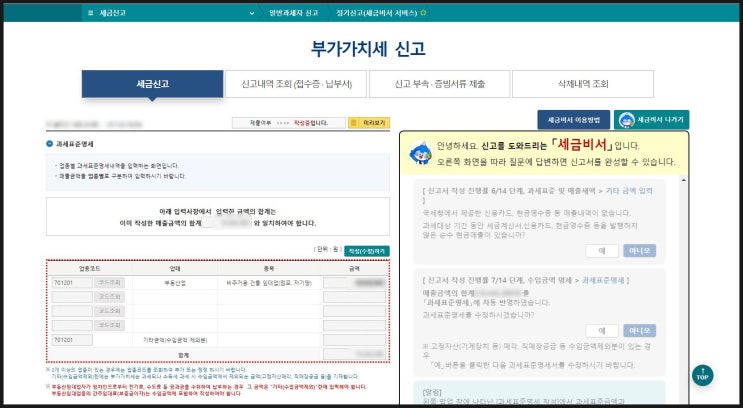Image resolution: width=743 pixels, height=408 pixels.
Task: Click amount field of 기타금액(수입금액 제외분) row
Action: pyautogui.click(x=354, y=340)
